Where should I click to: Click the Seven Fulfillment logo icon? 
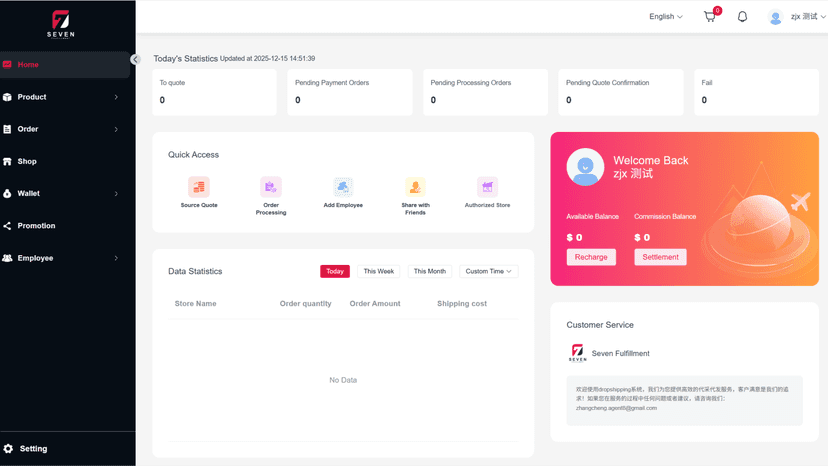(x=577, y=353)
